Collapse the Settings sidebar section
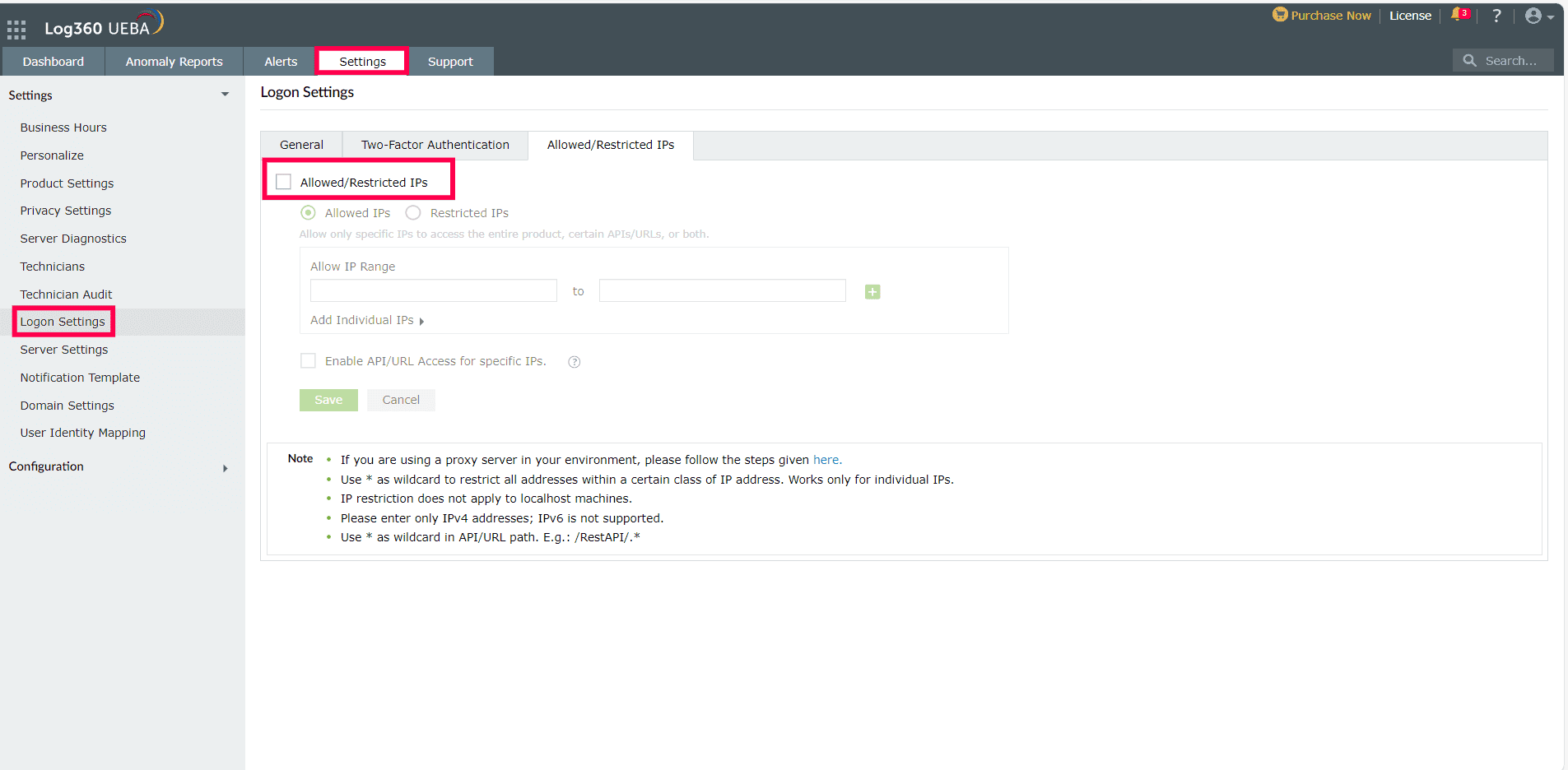 point(225,94)
